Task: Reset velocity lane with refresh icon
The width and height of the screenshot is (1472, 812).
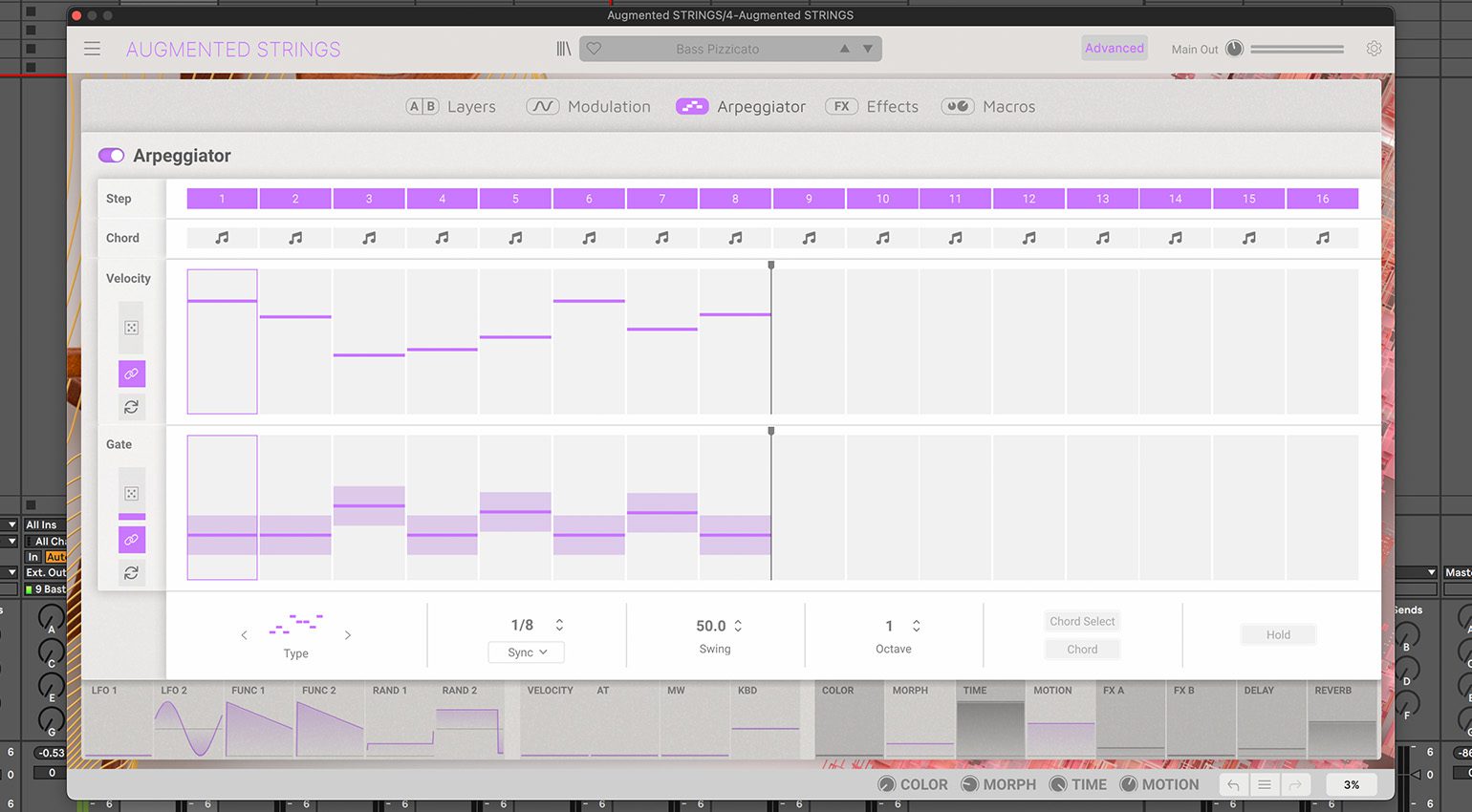Action: [x=132, y=407]
